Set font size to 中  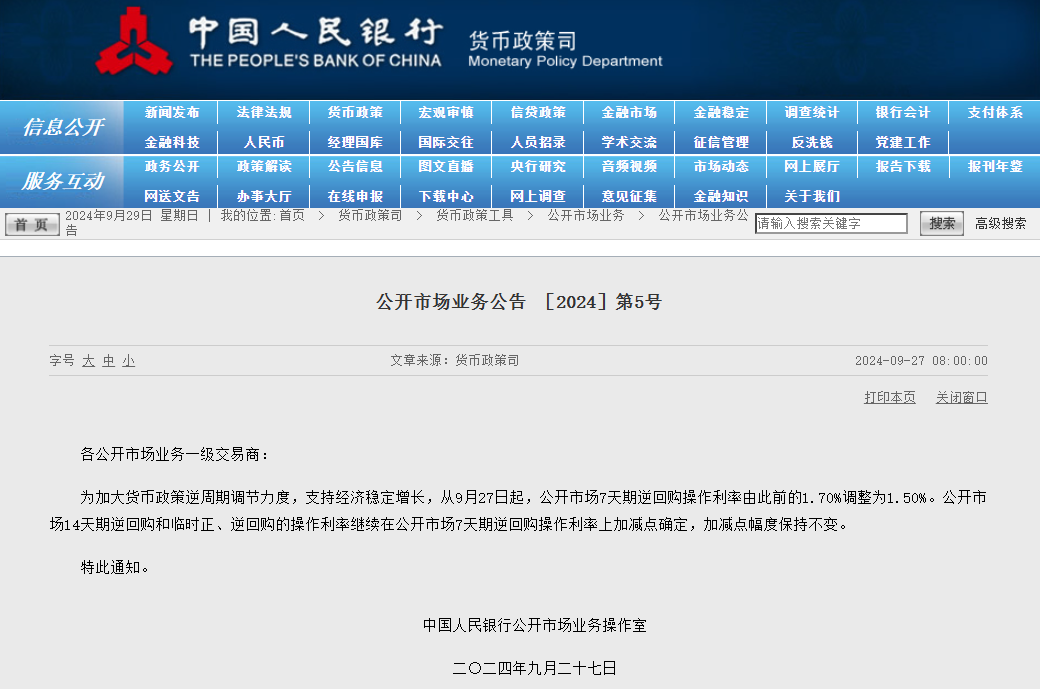(x=108, y=361)
